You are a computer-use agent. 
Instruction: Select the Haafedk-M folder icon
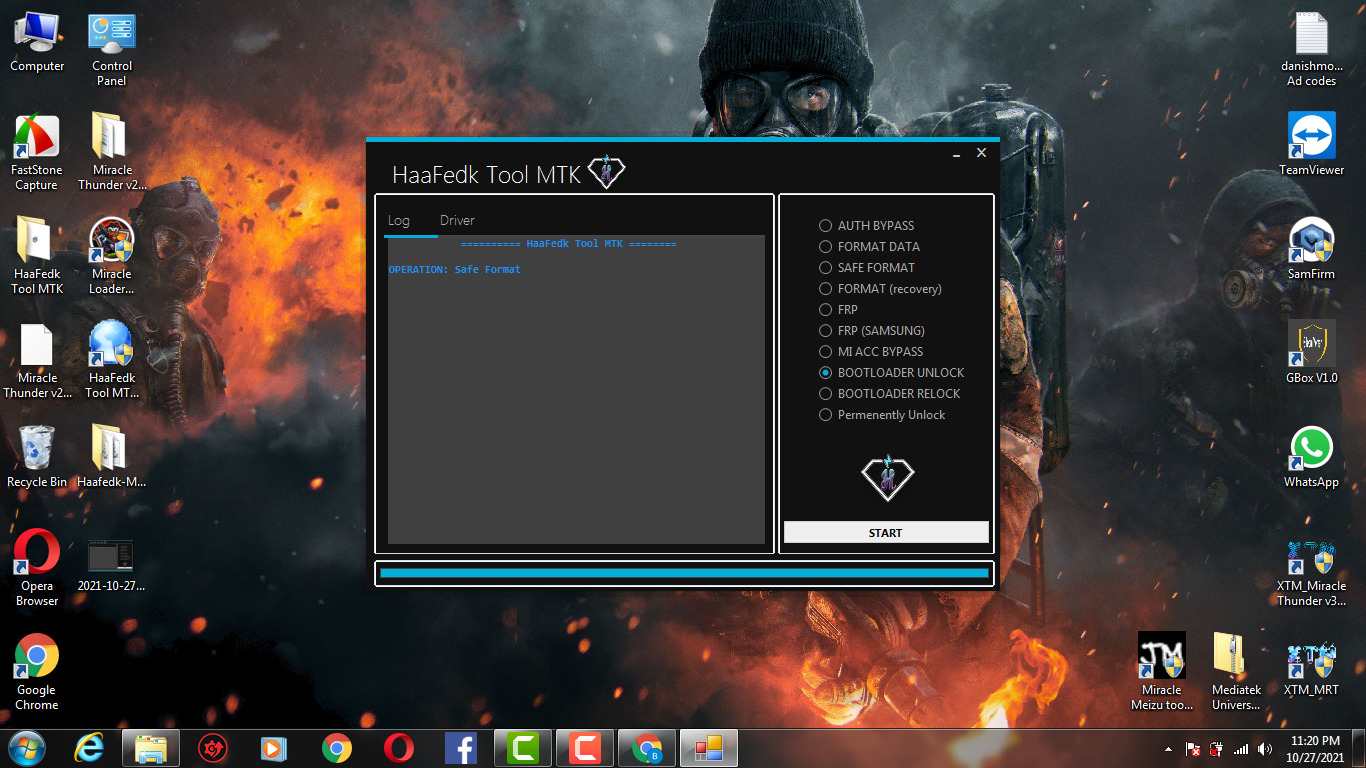[x=112, y=457]
